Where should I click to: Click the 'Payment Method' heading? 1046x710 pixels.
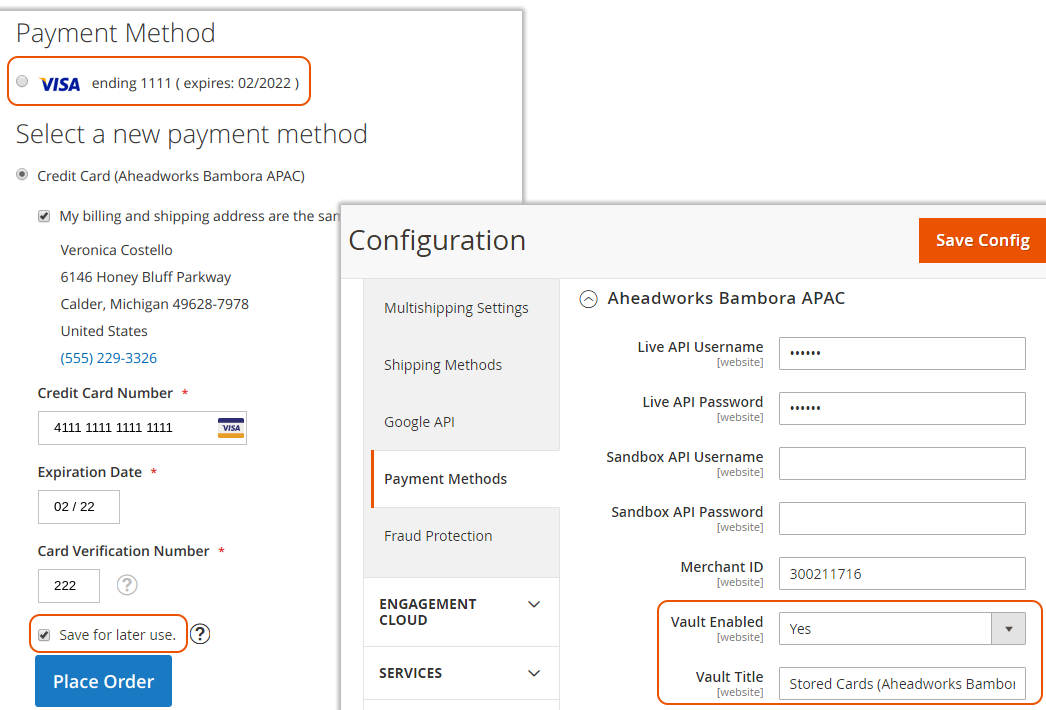point(115,33)
